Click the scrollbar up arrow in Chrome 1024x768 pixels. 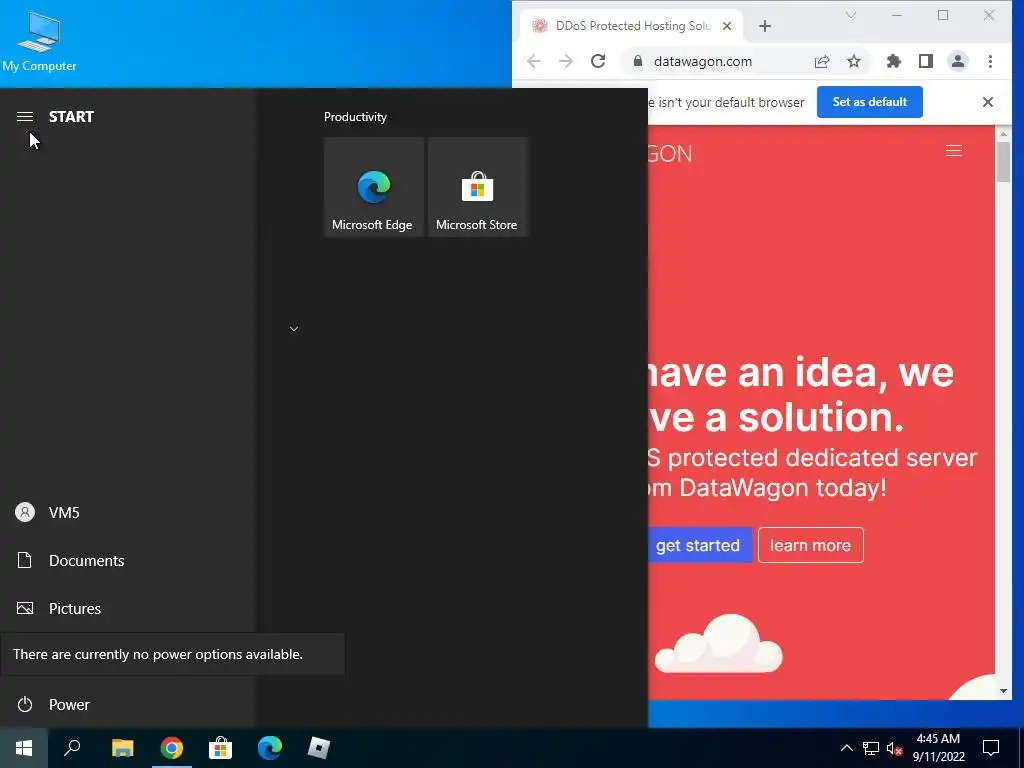pos(1003,134)
